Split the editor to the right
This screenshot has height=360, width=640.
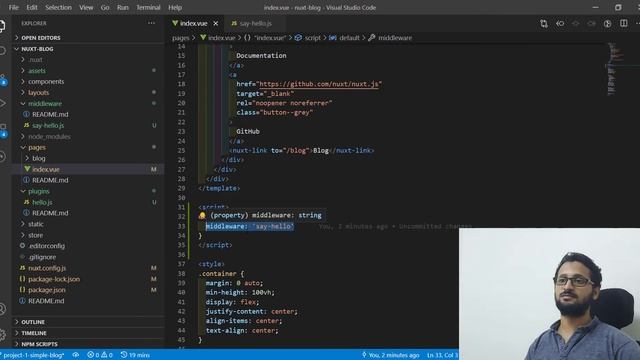[624, 24]
